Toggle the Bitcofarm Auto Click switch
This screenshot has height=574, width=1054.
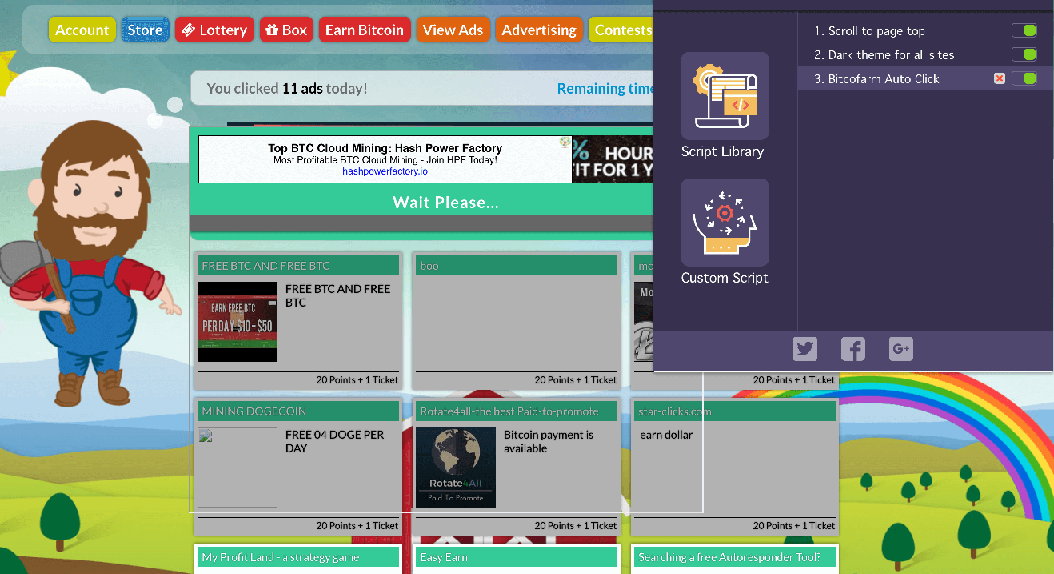[x=1024, y=79]
